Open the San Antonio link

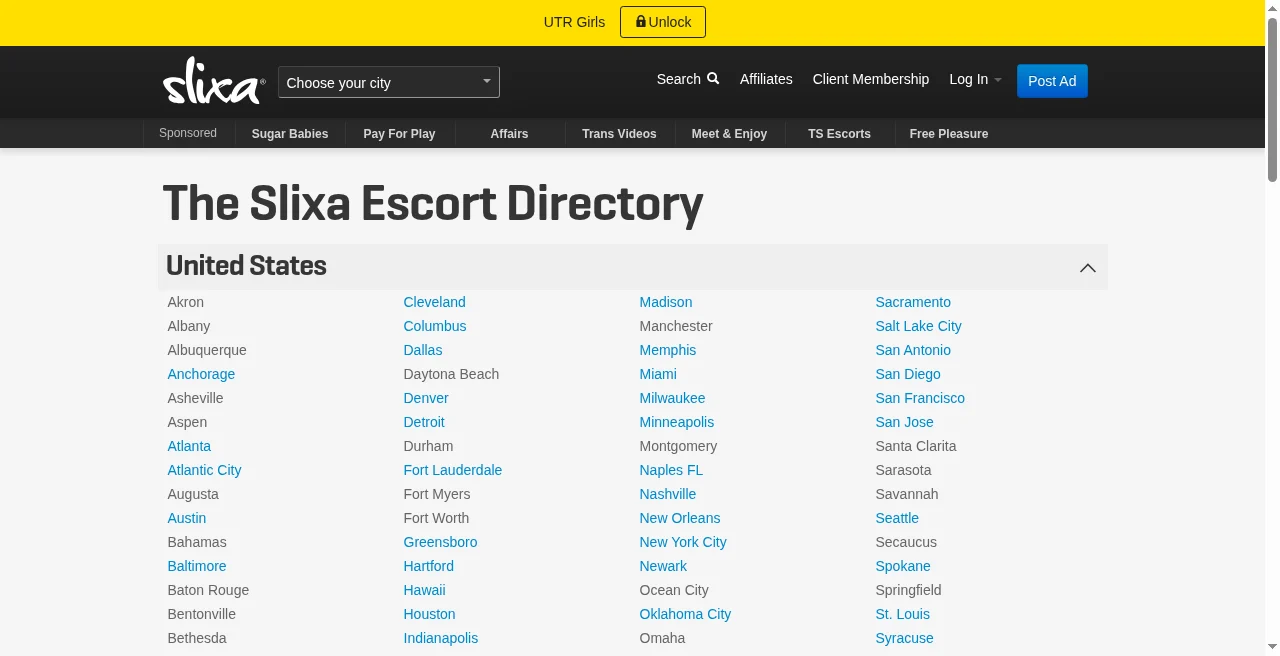pyautogui.click(x=913, y=350)
